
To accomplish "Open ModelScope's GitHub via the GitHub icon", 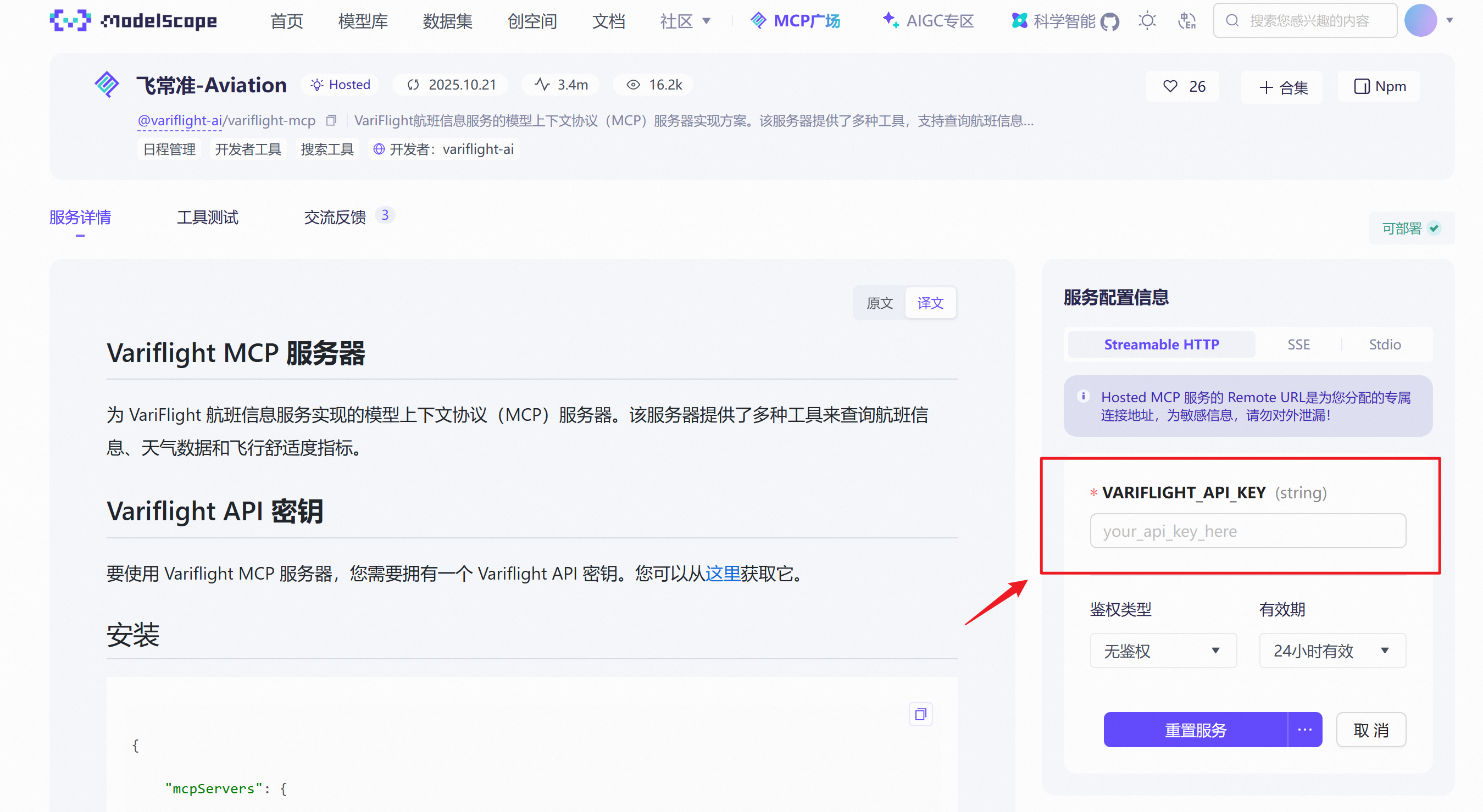I will click(x=1110, y=21).
